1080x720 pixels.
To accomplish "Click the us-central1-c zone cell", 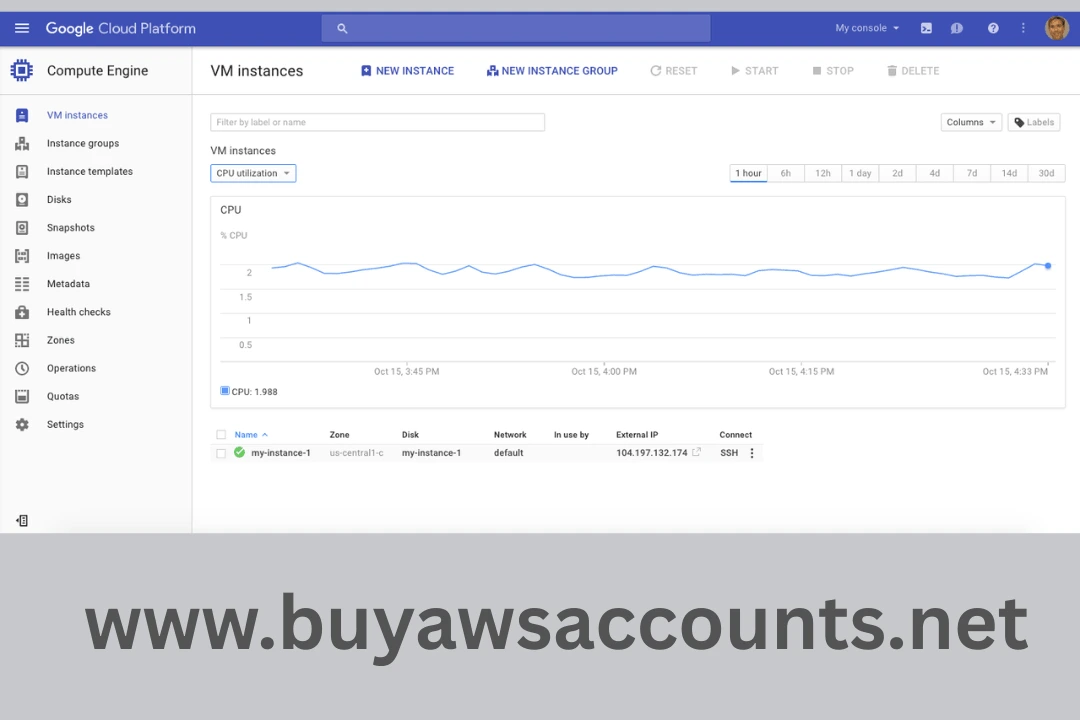I will click(x=356, y=453).
